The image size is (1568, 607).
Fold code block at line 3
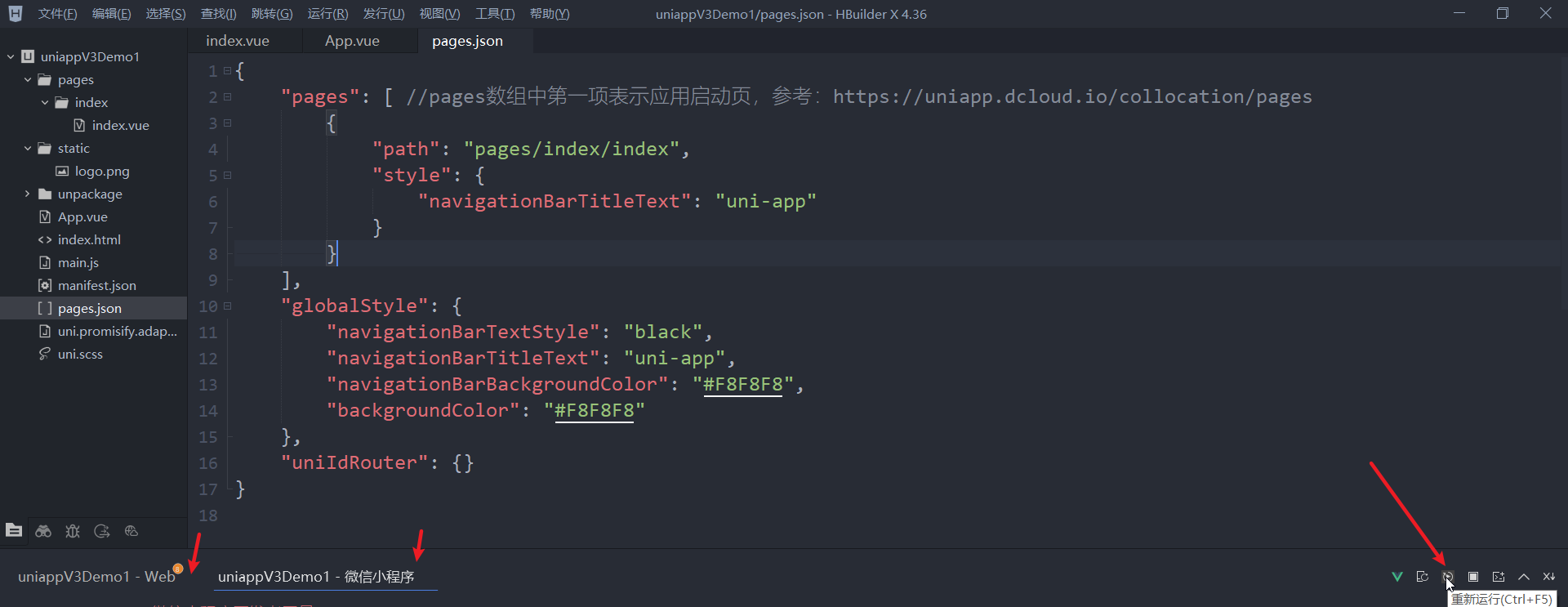pyautogui.click(x=228, y=123)
